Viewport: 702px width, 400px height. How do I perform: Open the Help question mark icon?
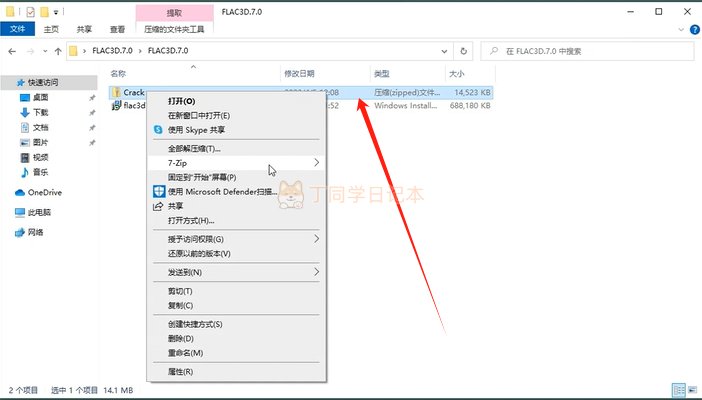point(694,30)
